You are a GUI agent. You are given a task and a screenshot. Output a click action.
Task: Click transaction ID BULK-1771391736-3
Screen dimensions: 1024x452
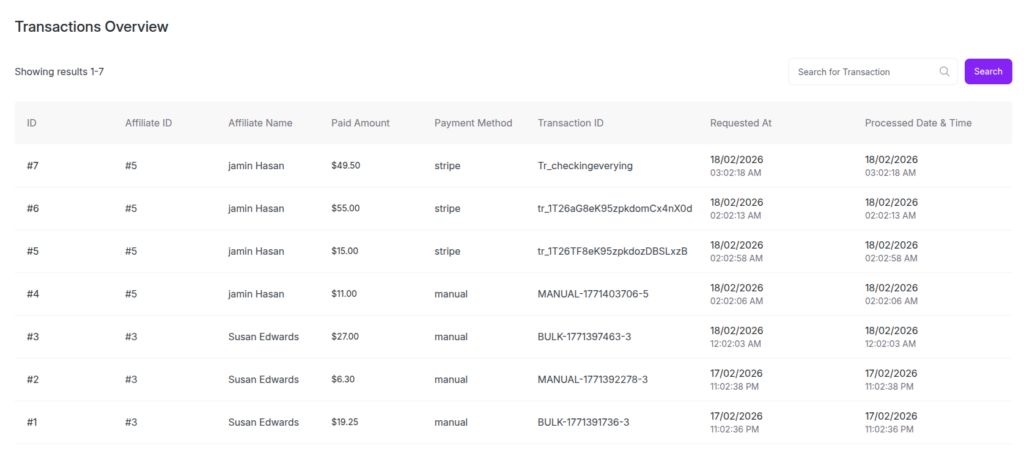(x=583, y=423)
